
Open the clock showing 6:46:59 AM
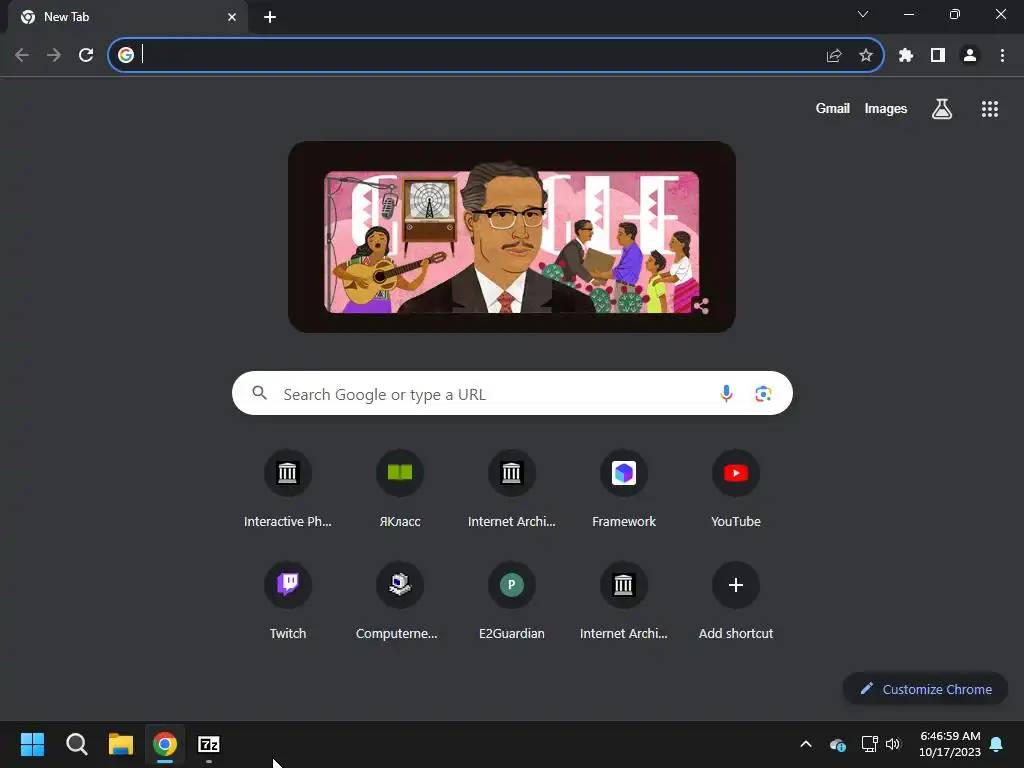tap(950, 744)
